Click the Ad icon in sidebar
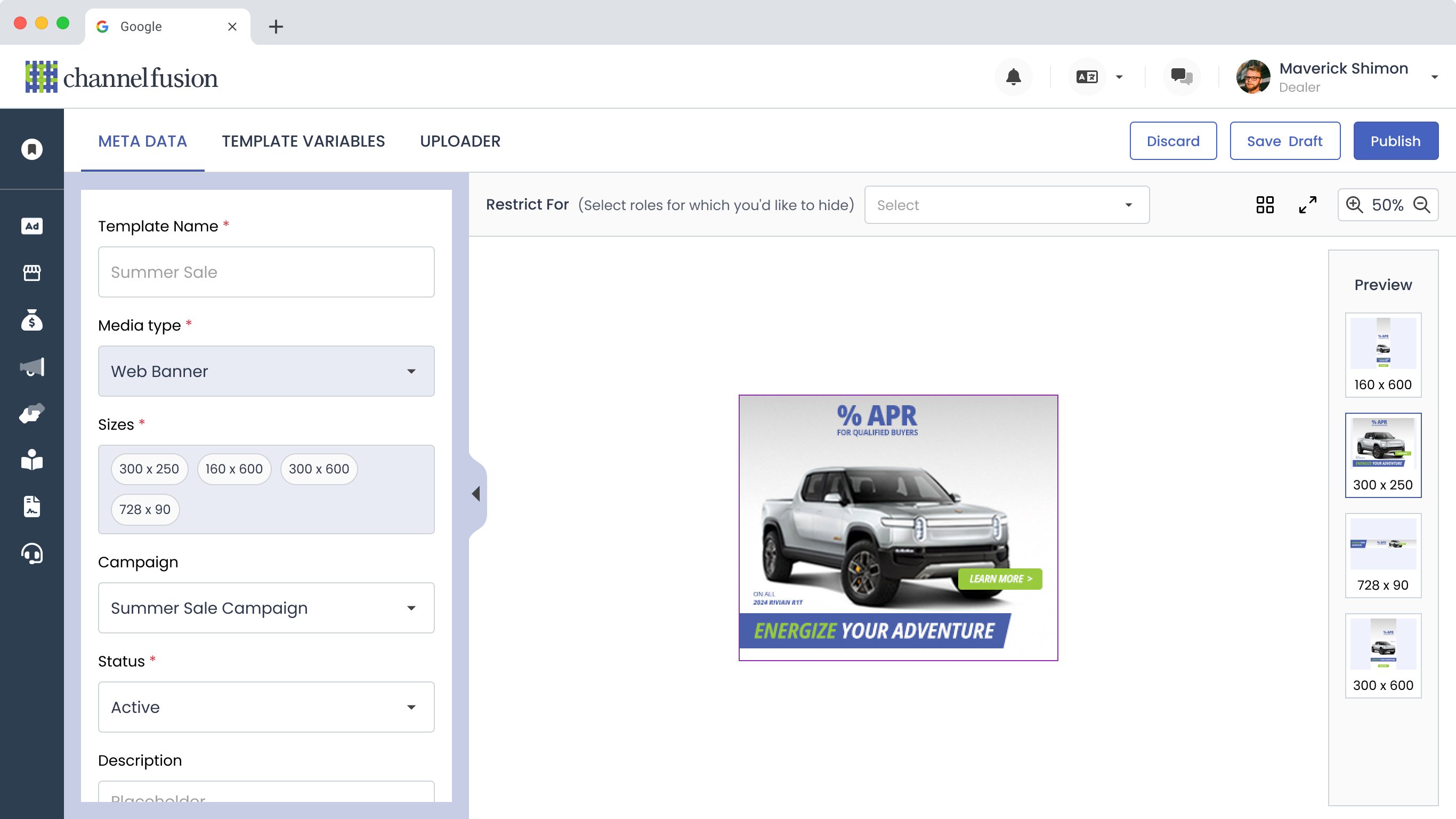The image size is (1456, 819). coord(31,226)
